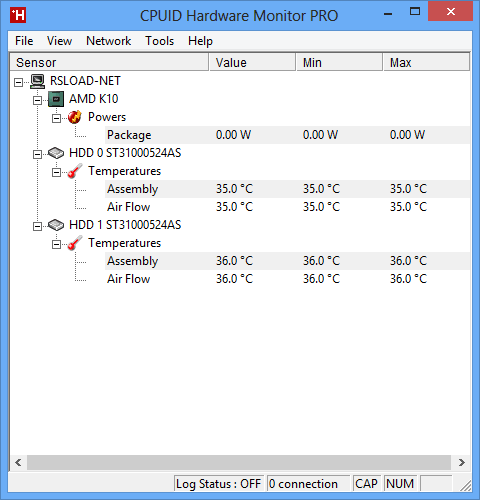Collapse the Powers node
480x500 pixels.
[56, 118]
